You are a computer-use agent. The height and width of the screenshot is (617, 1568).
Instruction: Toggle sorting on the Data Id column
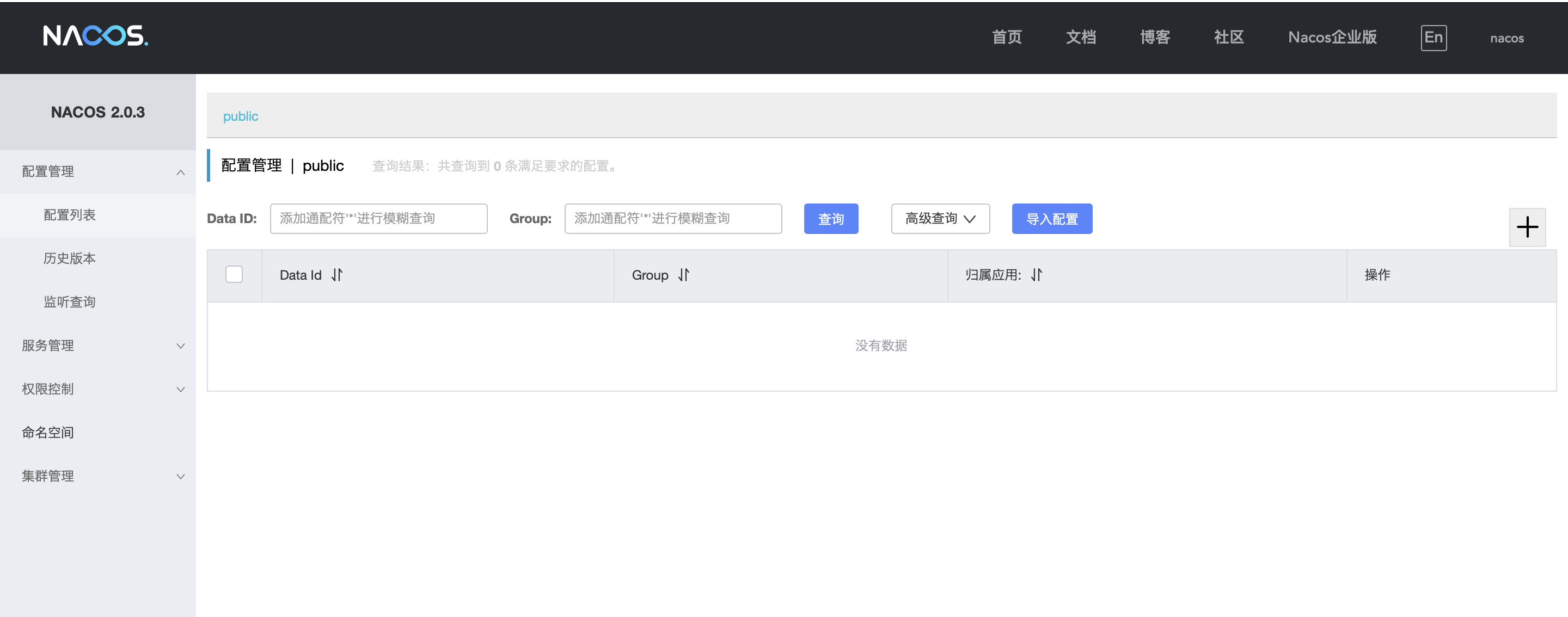(336, 275)
